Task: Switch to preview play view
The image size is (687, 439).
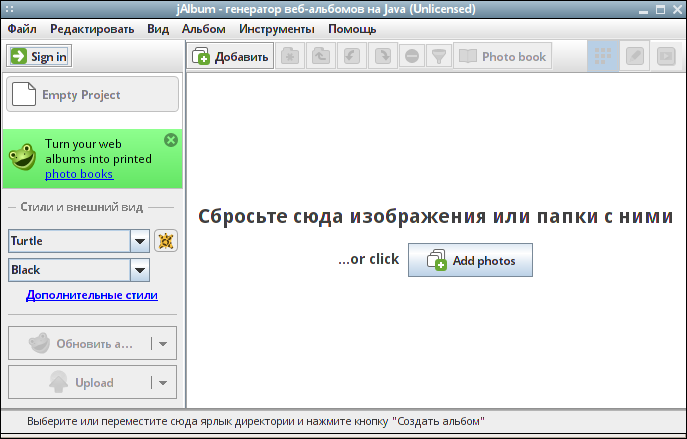Action: click(x=666, y=56)
